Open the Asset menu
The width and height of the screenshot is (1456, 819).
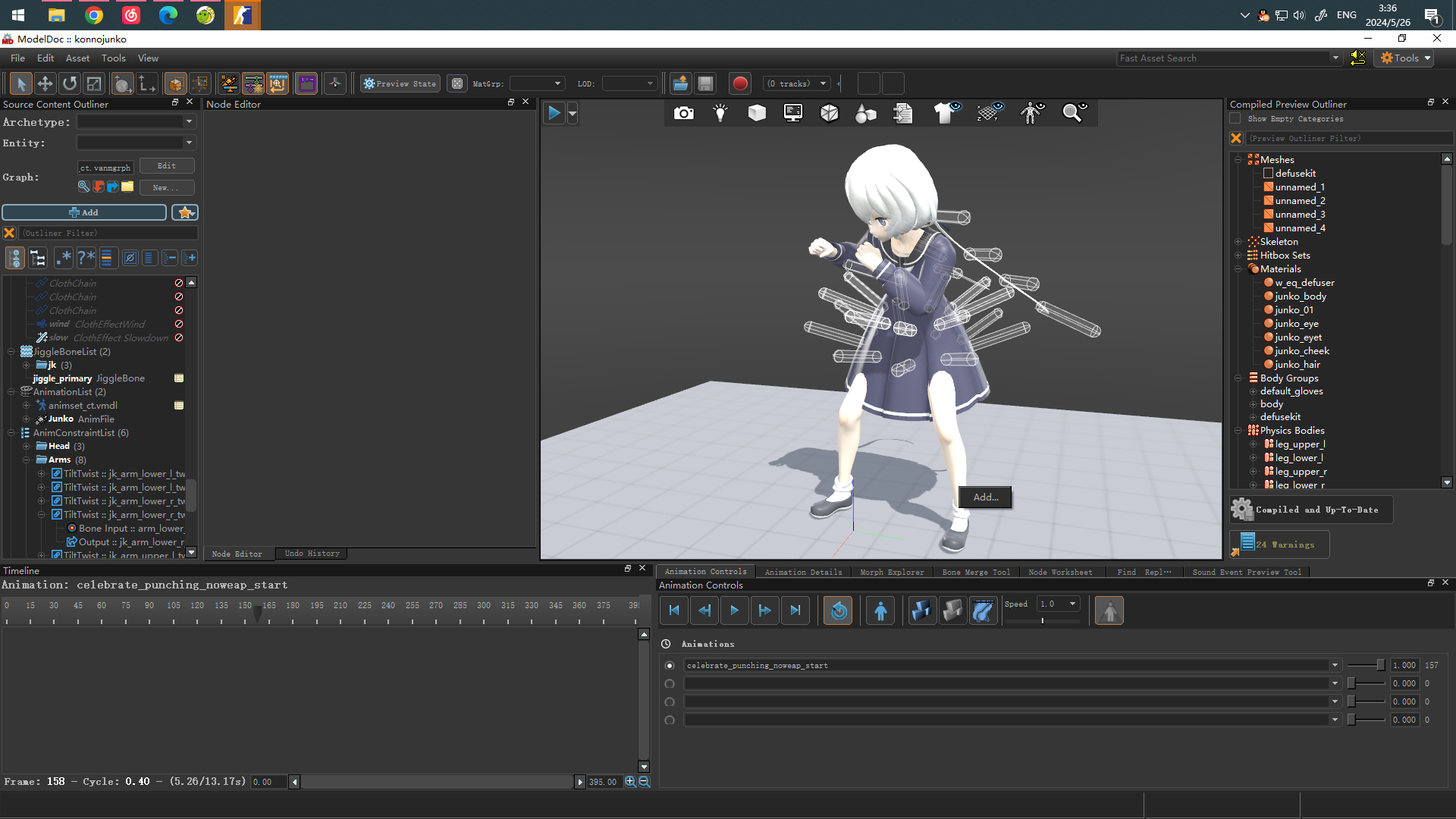[77, 58]
